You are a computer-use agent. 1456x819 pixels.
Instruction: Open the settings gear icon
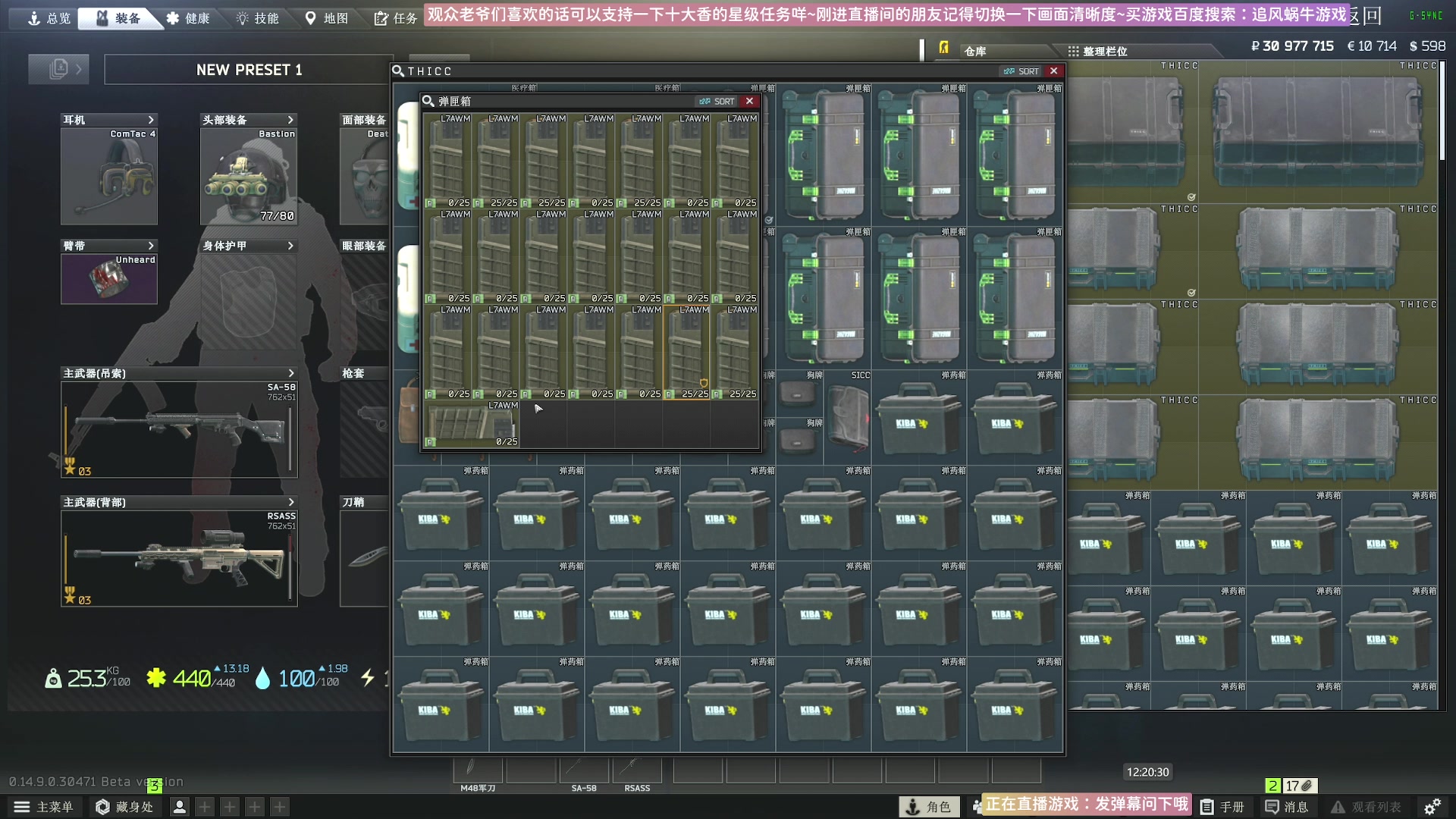(1432, 807)
